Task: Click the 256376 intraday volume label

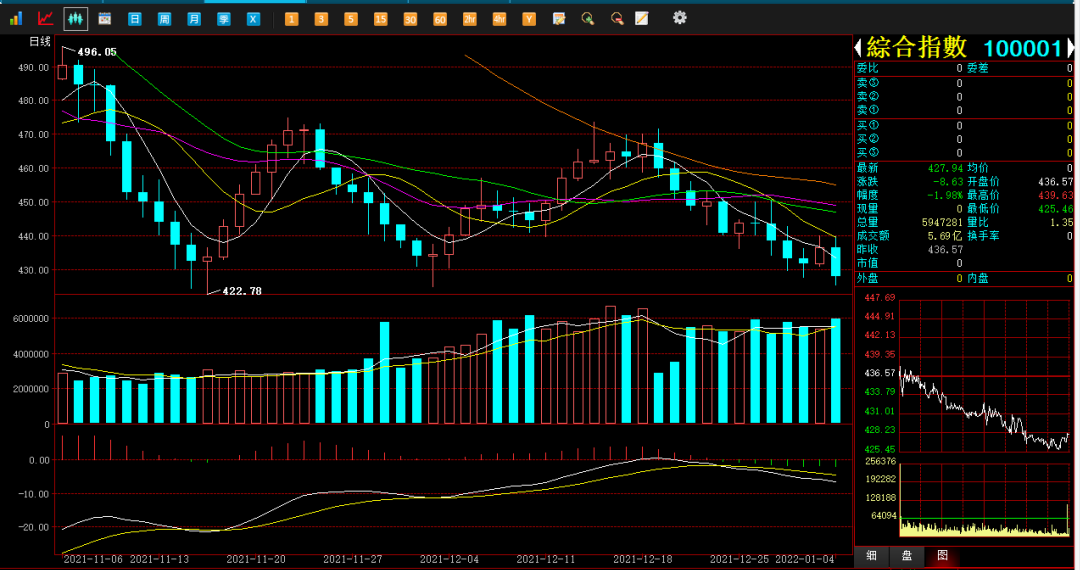Action: pyautogui.click(x=881, y=461)
